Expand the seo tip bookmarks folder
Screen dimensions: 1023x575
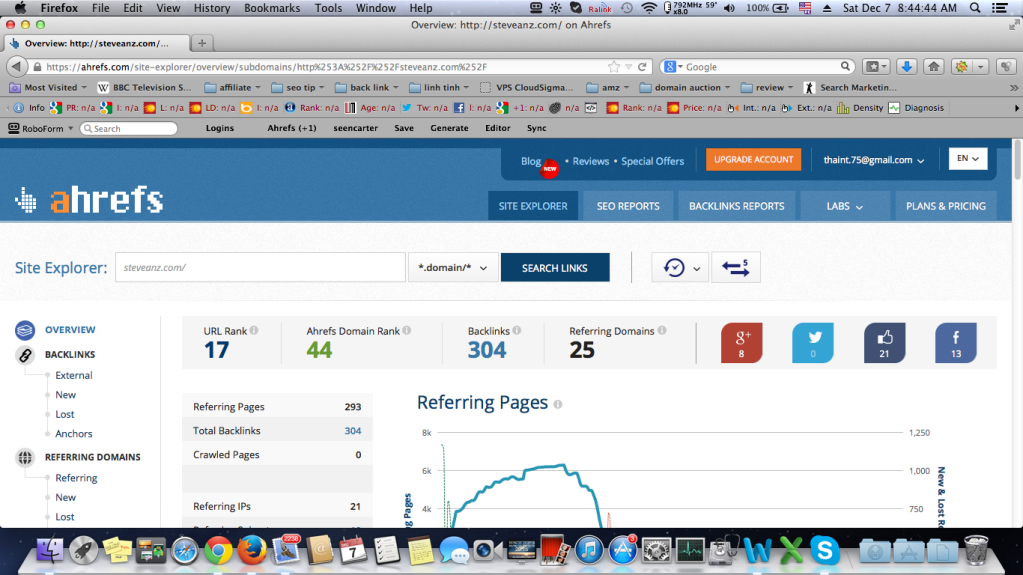point(298,87)
